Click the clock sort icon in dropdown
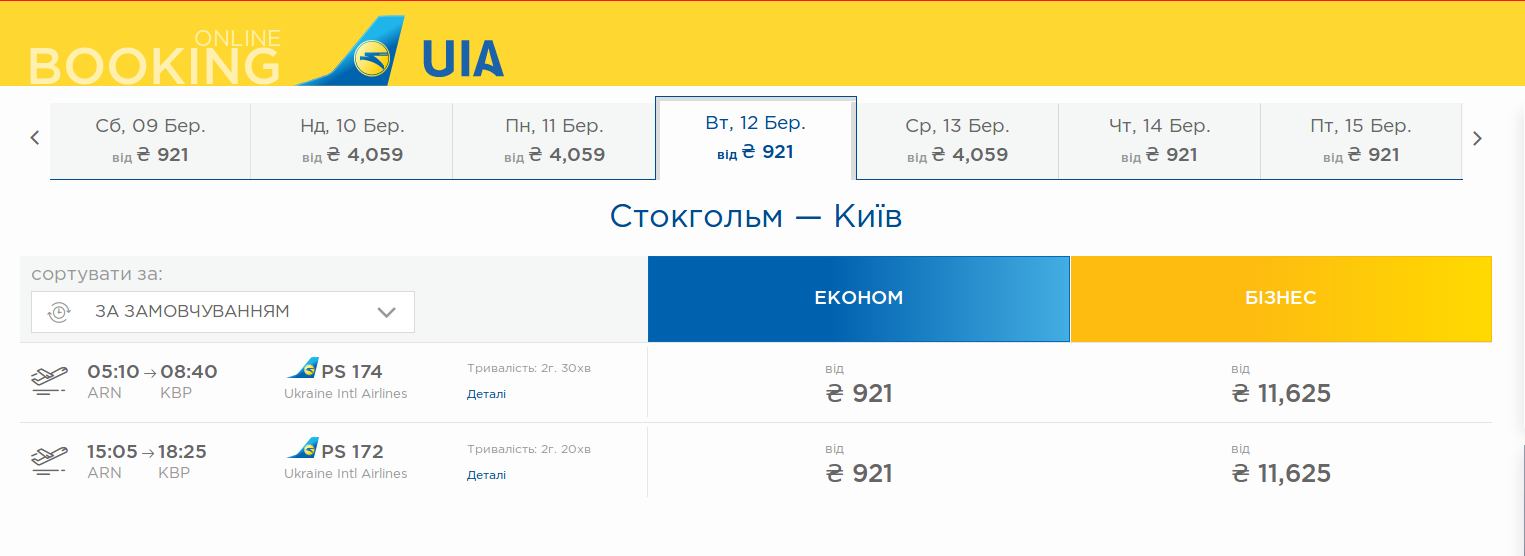The width and height of the screenshot is (1525, 556). 59,312
